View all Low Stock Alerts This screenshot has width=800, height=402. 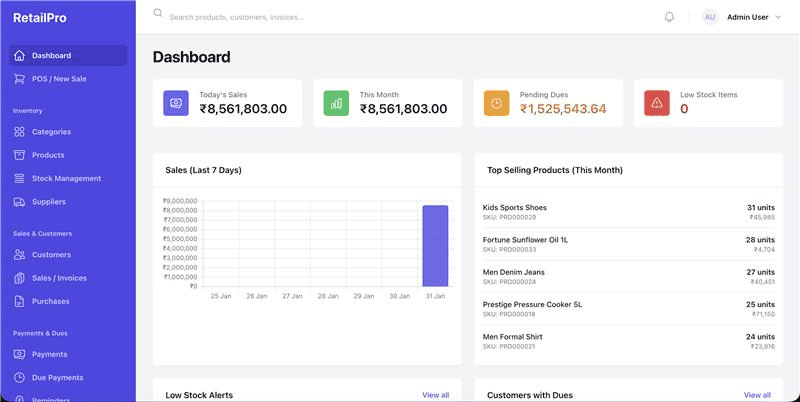(436, 395)
